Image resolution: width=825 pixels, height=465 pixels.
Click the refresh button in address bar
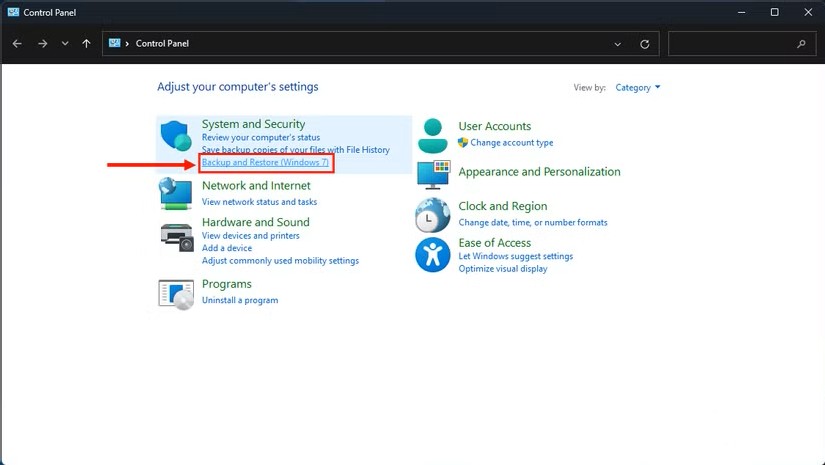point(644,44)
